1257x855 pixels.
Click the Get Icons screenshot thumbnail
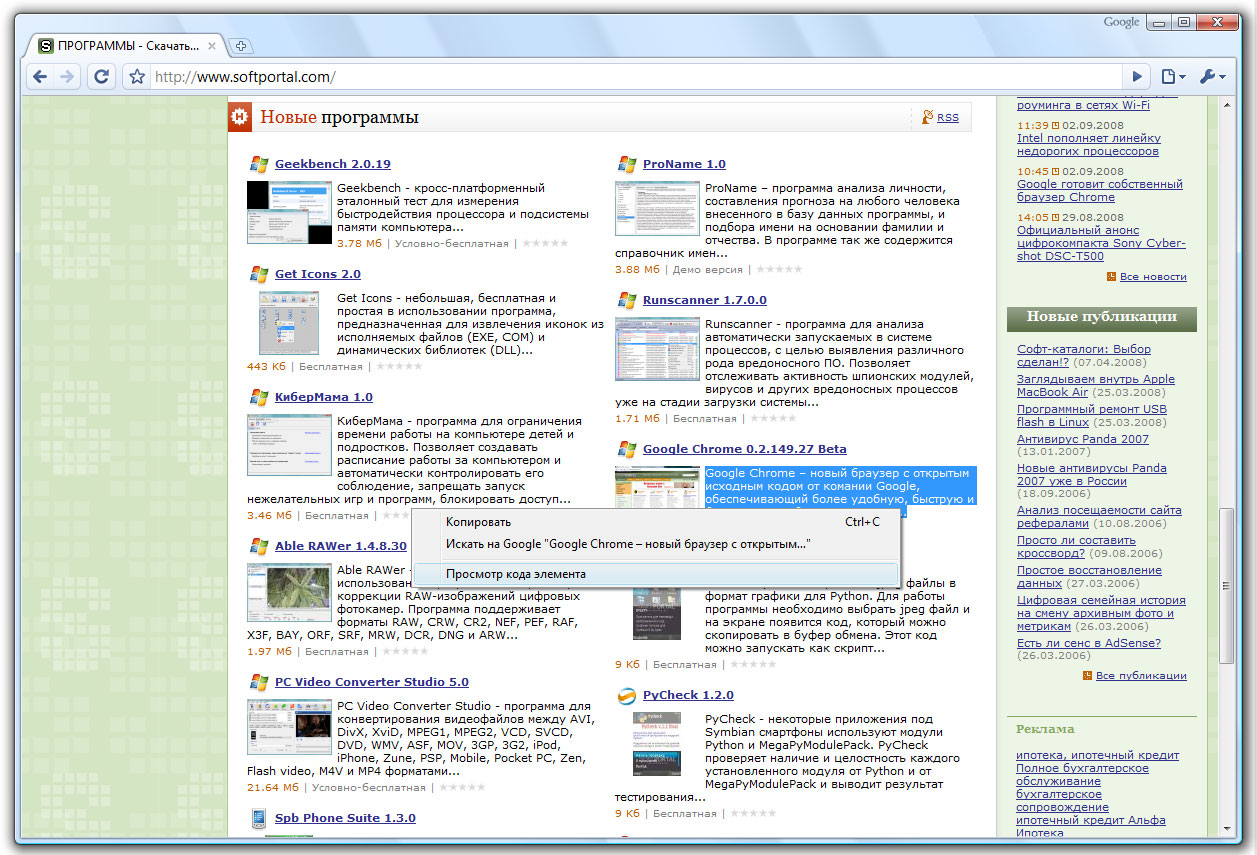point(288,323)
